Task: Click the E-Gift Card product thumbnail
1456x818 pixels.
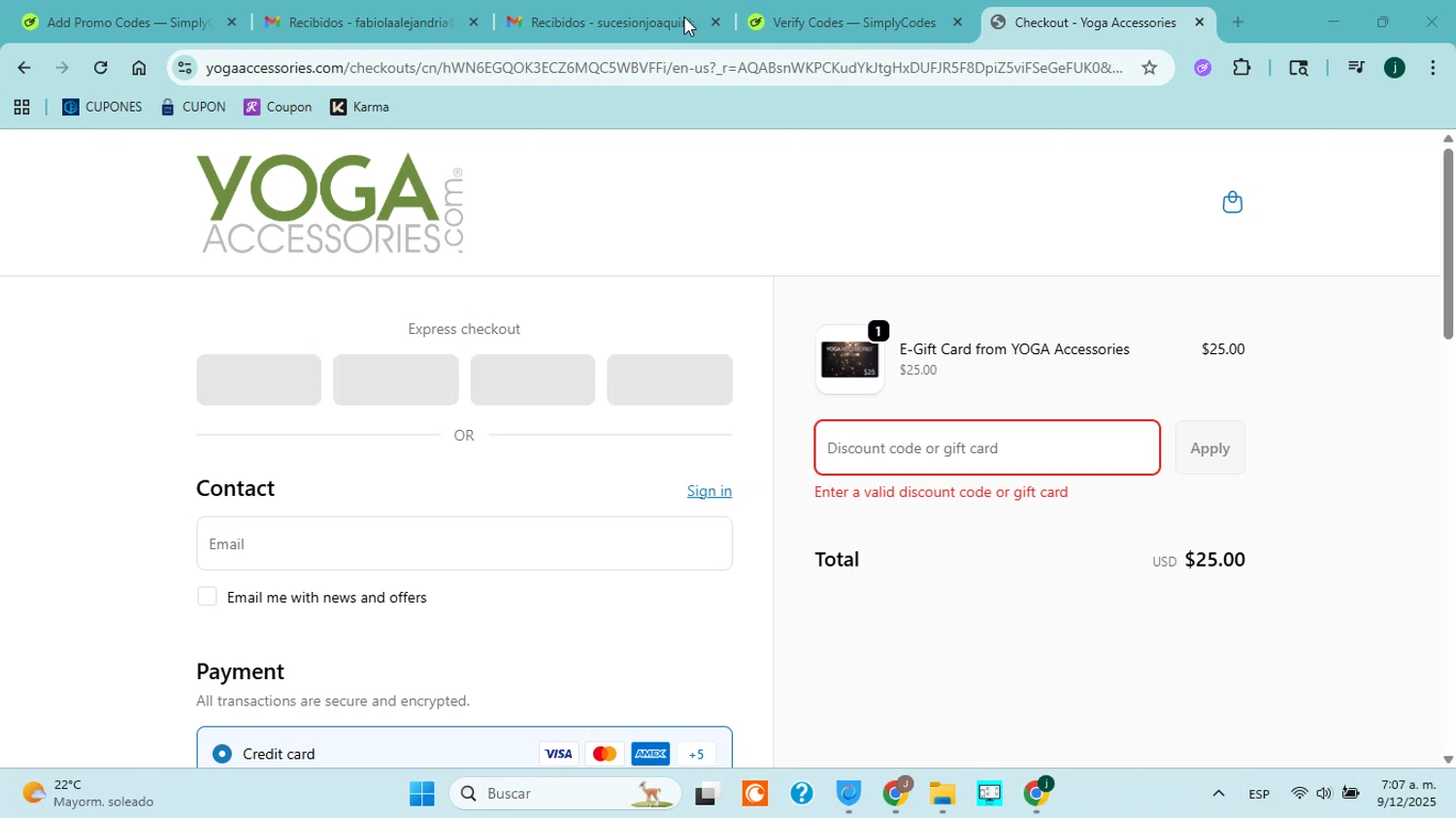Action: click(x=849, y=360)
